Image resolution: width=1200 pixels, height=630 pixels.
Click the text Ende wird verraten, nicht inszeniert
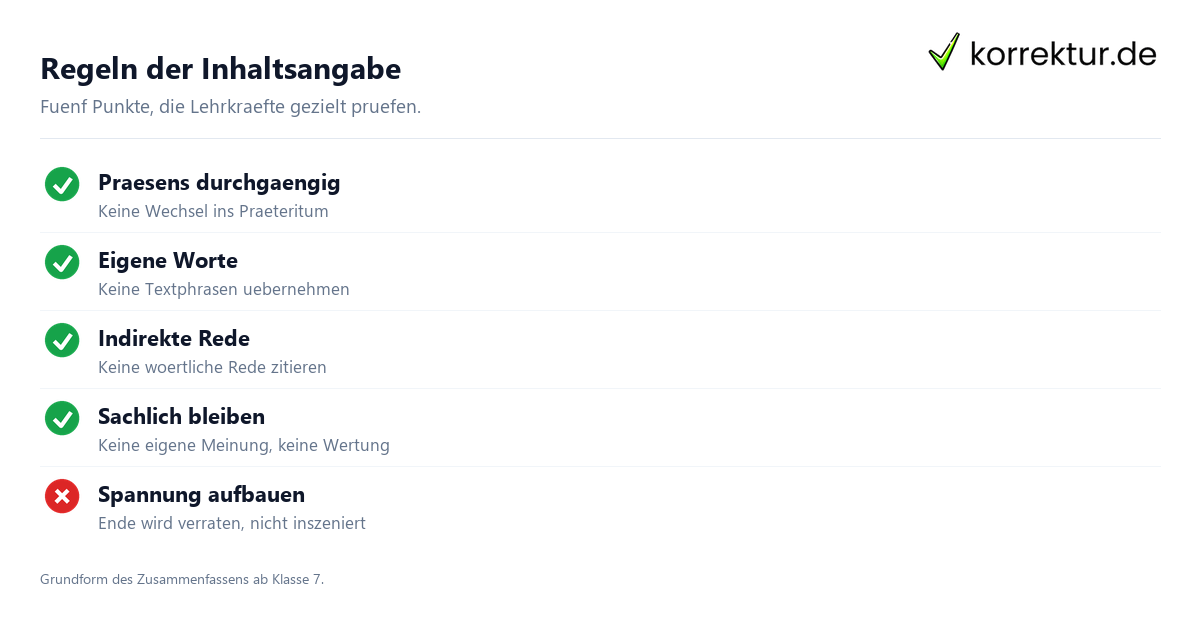pyautogui.click(x=232, y=524)
